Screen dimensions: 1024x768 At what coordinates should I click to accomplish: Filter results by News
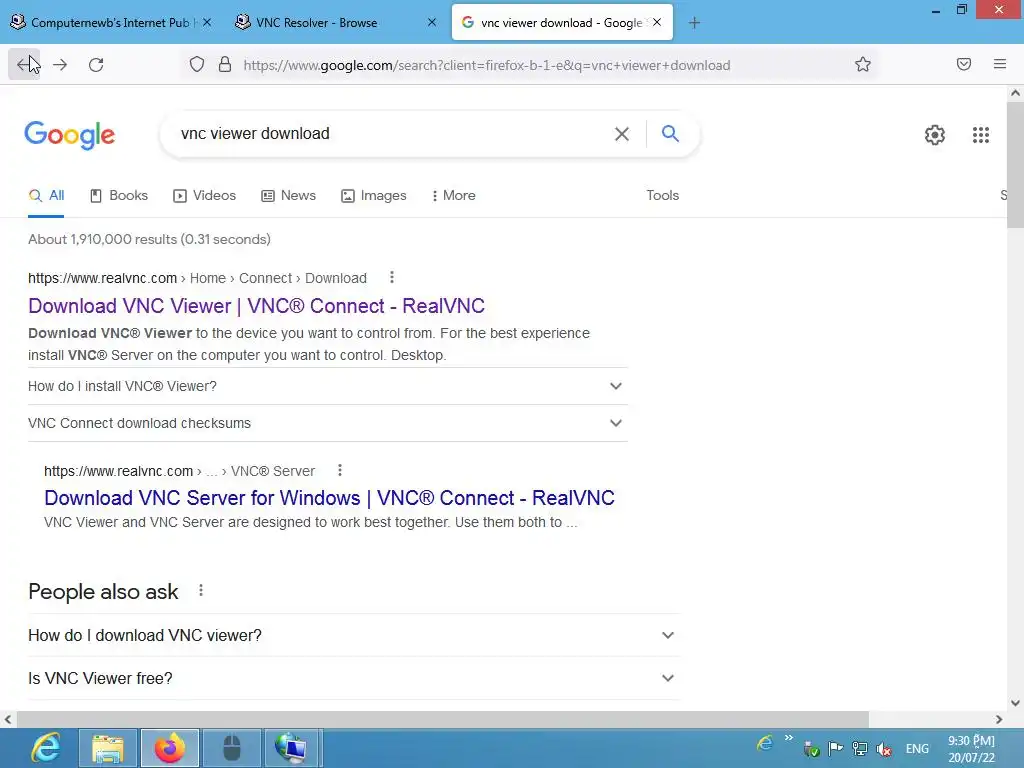click(289, 195)
